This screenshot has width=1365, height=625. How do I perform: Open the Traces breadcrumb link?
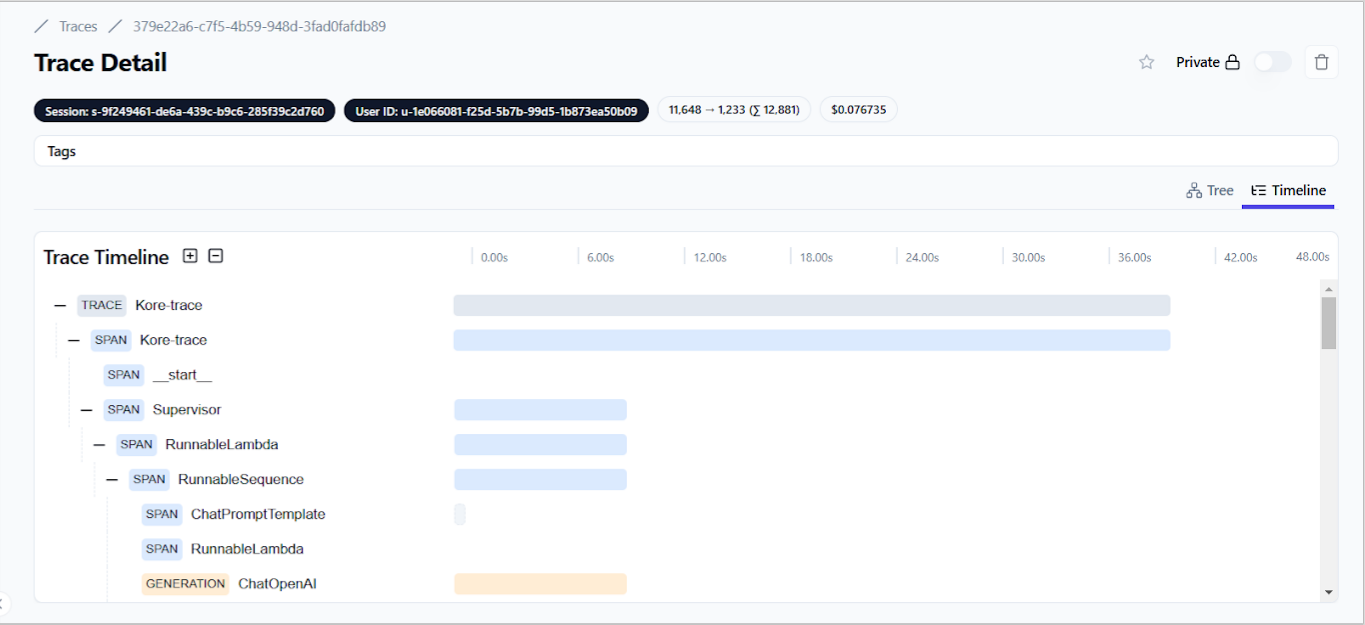[78, 27]
